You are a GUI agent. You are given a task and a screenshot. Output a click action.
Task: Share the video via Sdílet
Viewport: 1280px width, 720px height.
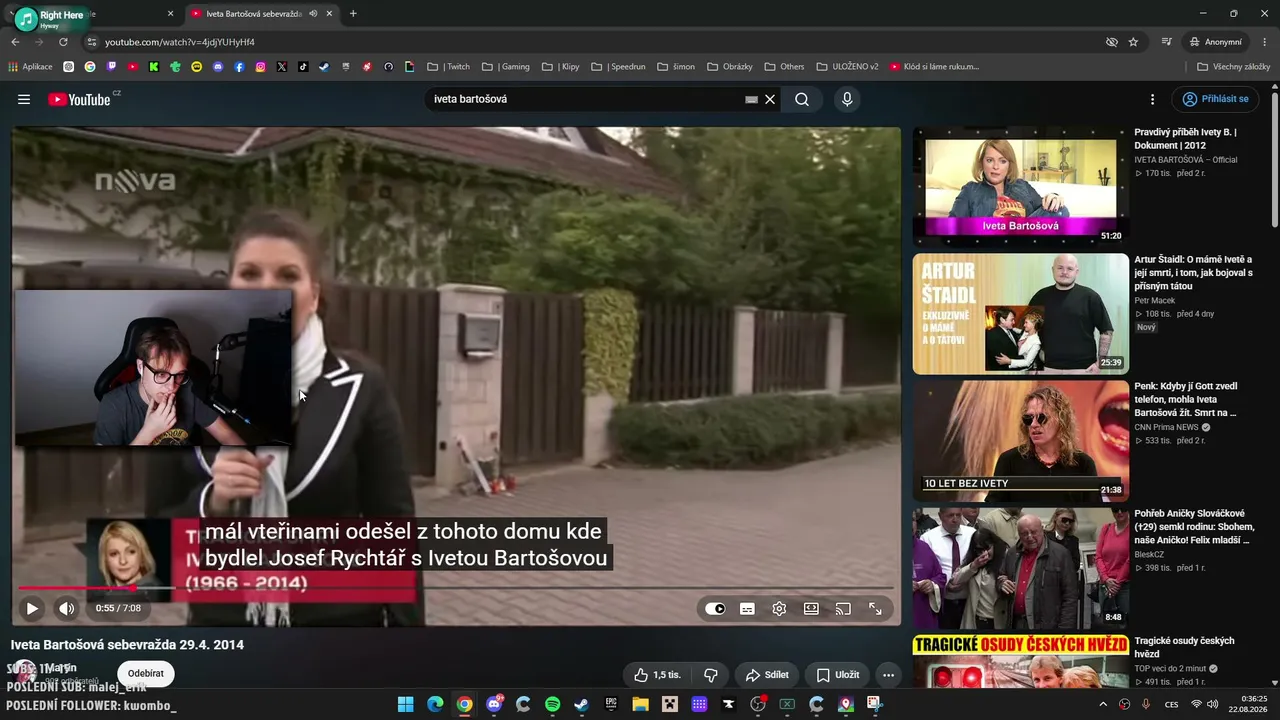tap(767, 675)
